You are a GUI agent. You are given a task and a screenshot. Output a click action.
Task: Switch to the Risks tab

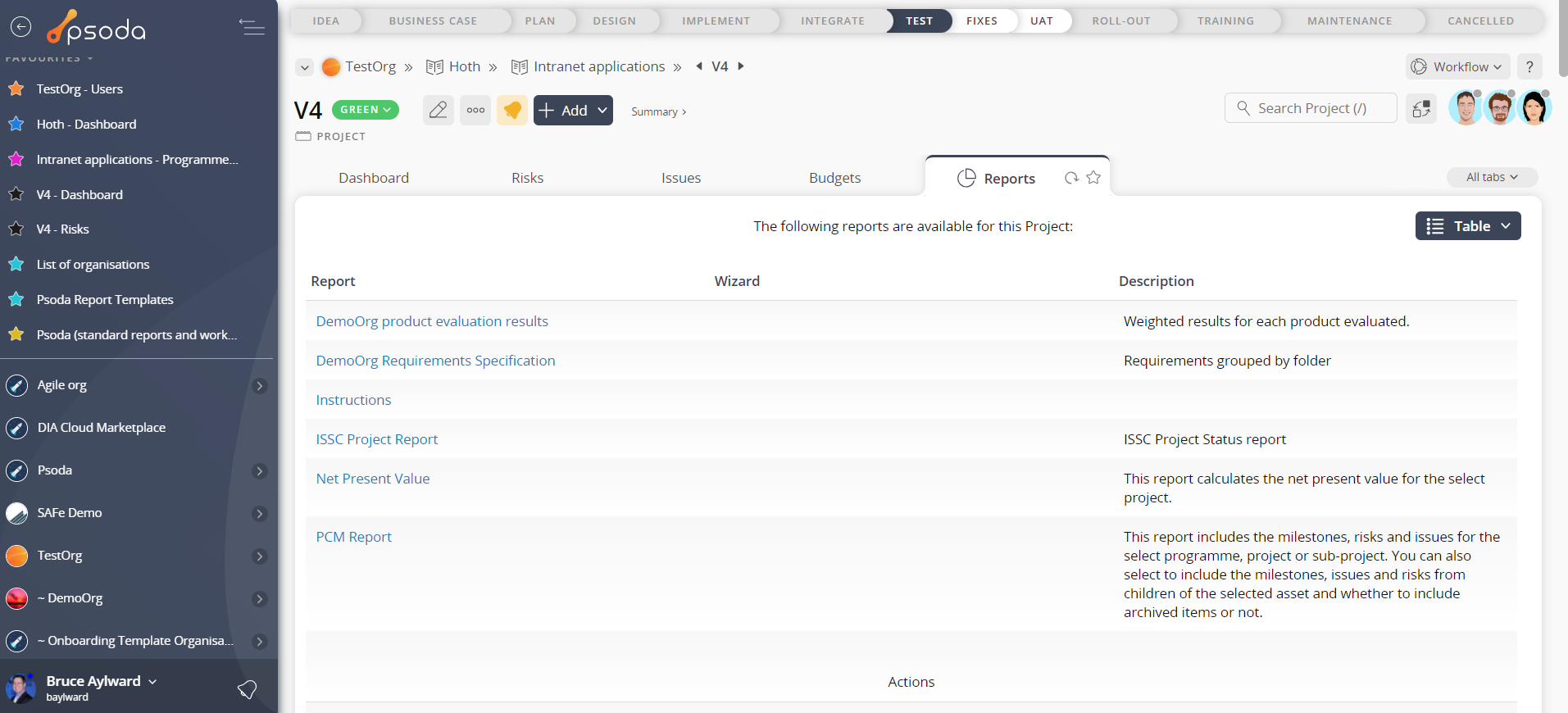click(528, 178)
